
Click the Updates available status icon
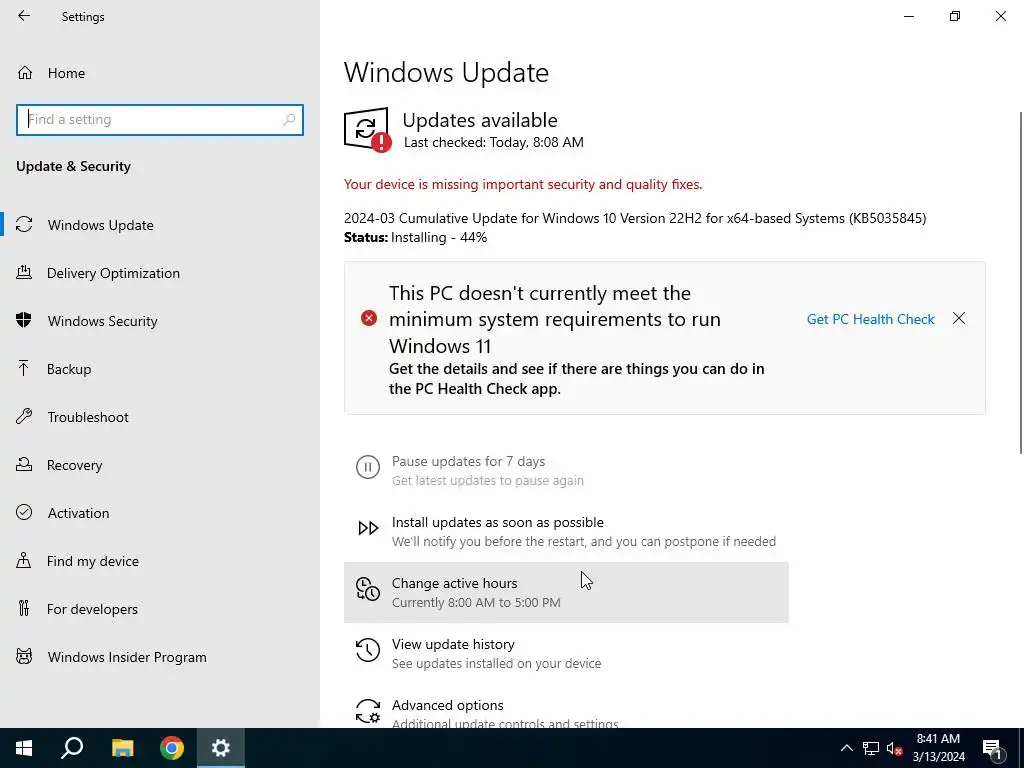coord(368,129)
